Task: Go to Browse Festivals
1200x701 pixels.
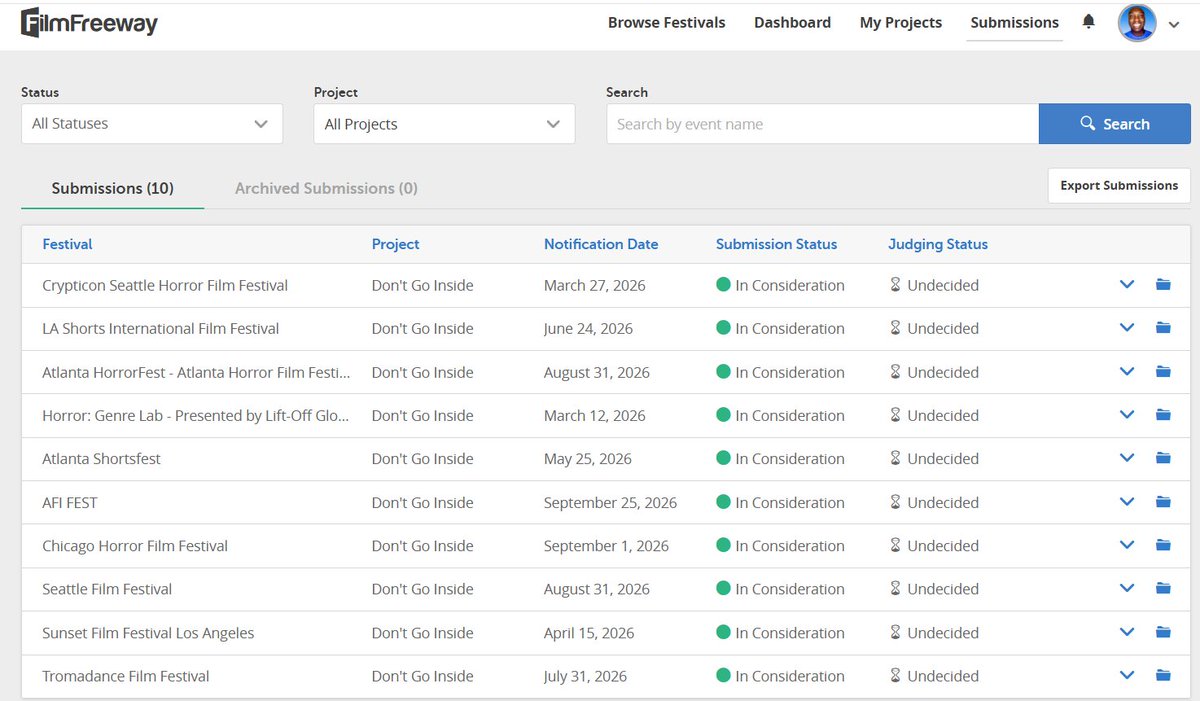Action: 667,22
